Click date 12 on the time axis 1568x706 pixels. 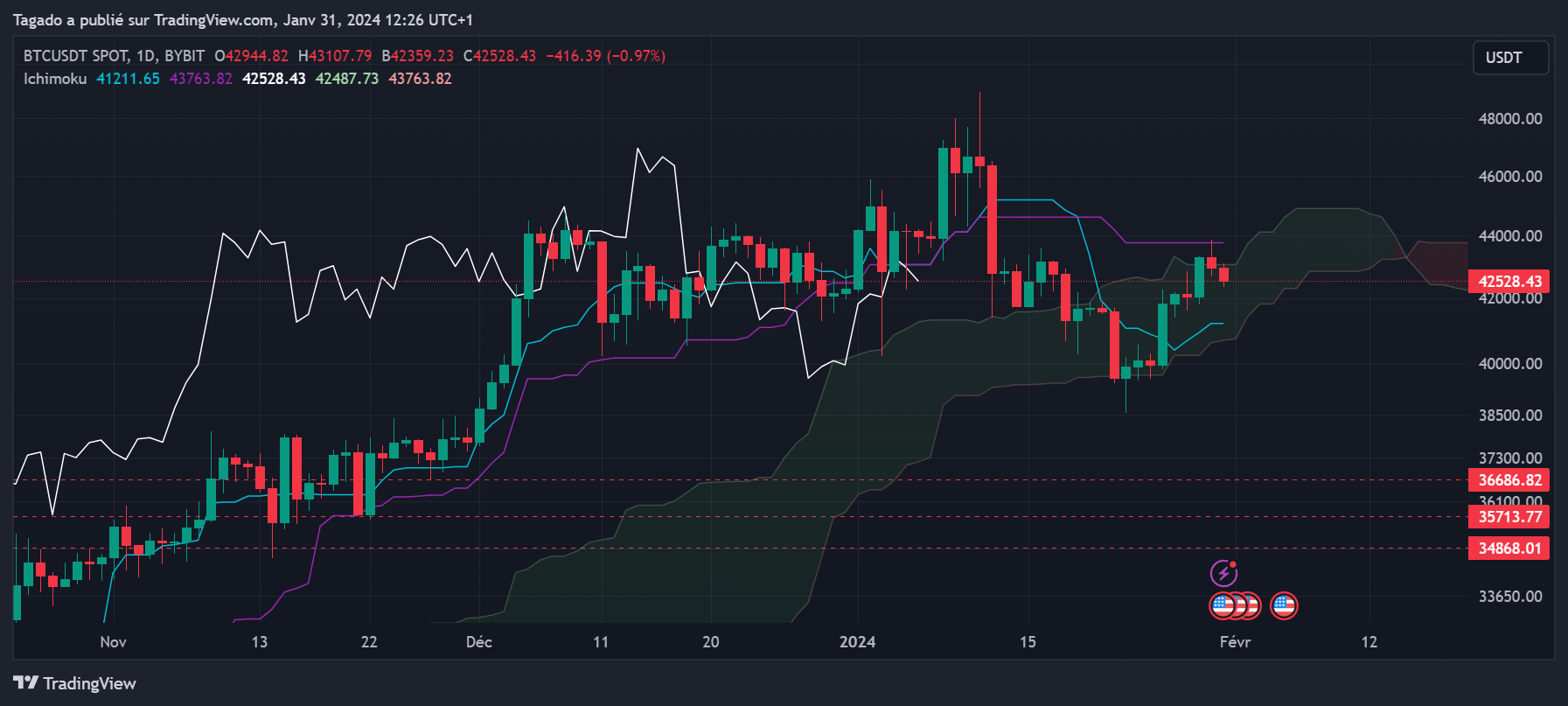(x=1369, y=642)
